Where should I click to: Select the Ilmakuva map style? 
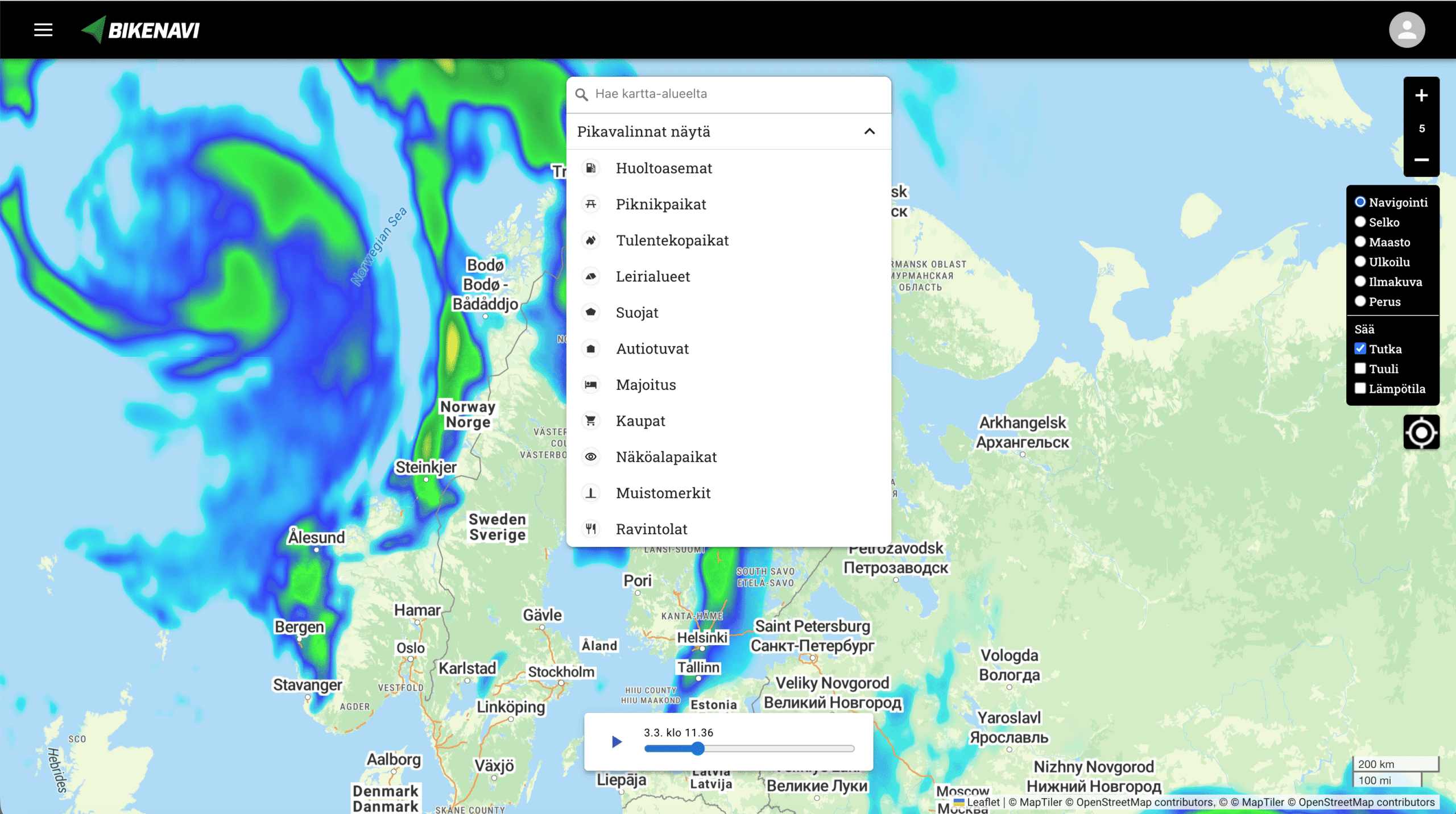click(x=1360, y=282)
